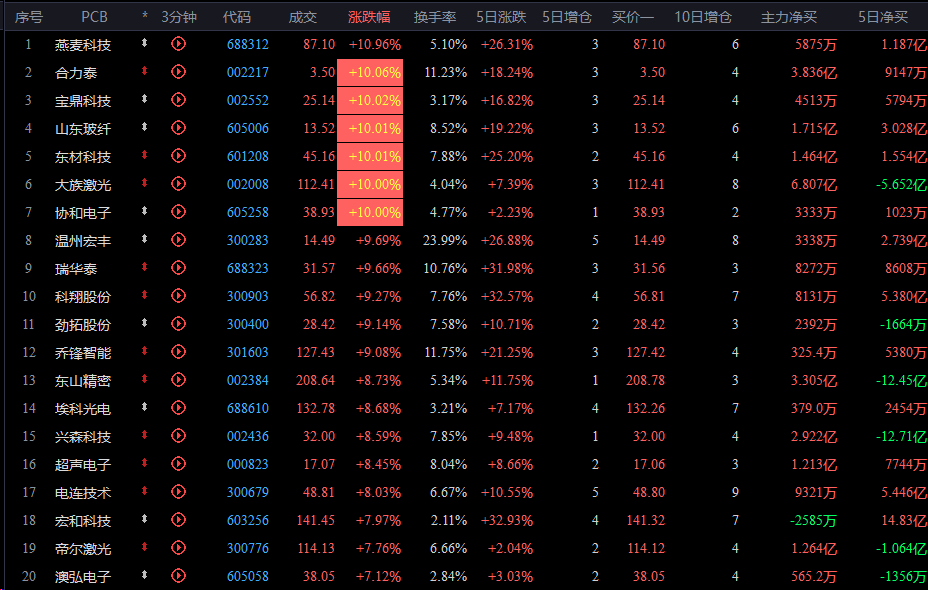This screenshot has width=928, height=590.
Task: Sort by 买价一 column header
Action: coord(633,17)
